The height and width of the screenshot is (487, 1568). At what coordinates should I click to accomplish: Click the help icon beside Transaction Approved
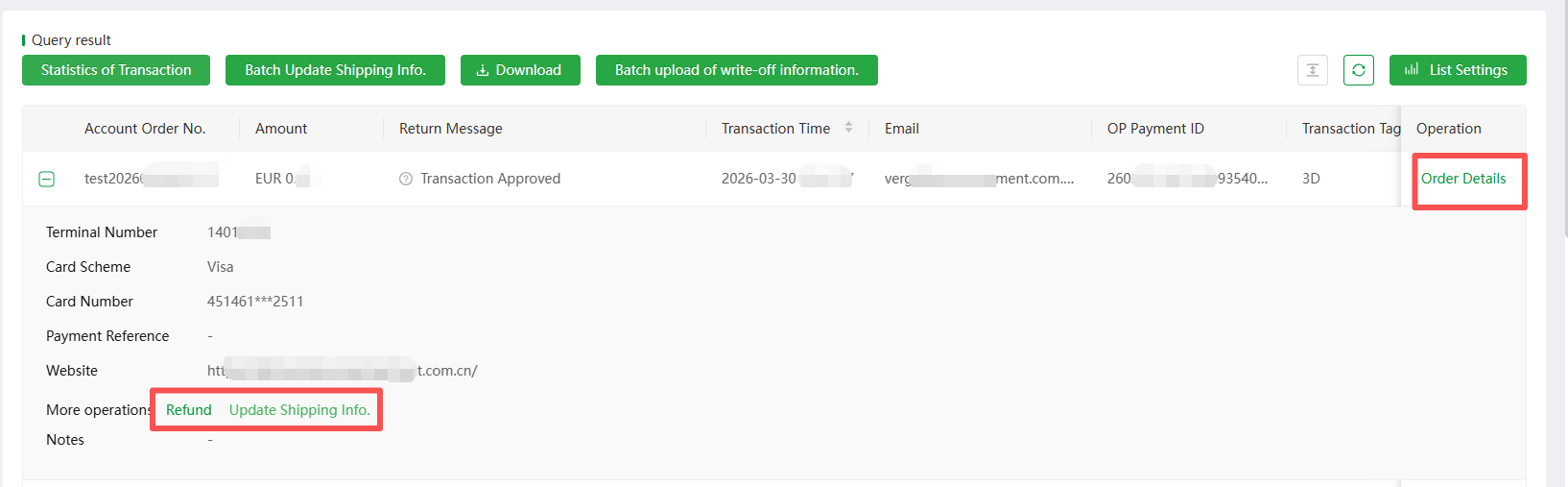406,179
